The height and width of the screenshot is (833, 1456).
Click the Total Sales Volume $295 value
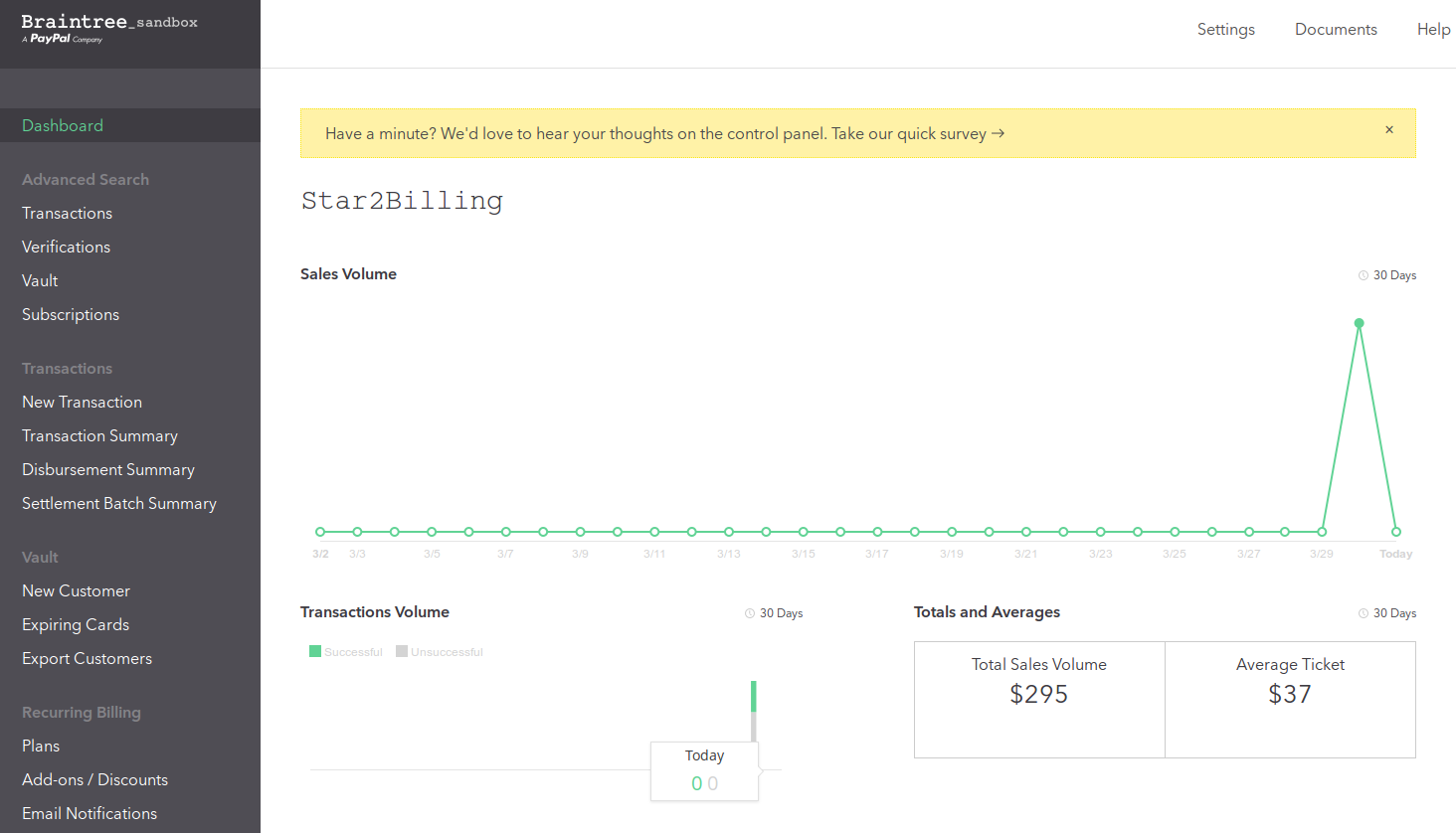tap(1039, 694)
